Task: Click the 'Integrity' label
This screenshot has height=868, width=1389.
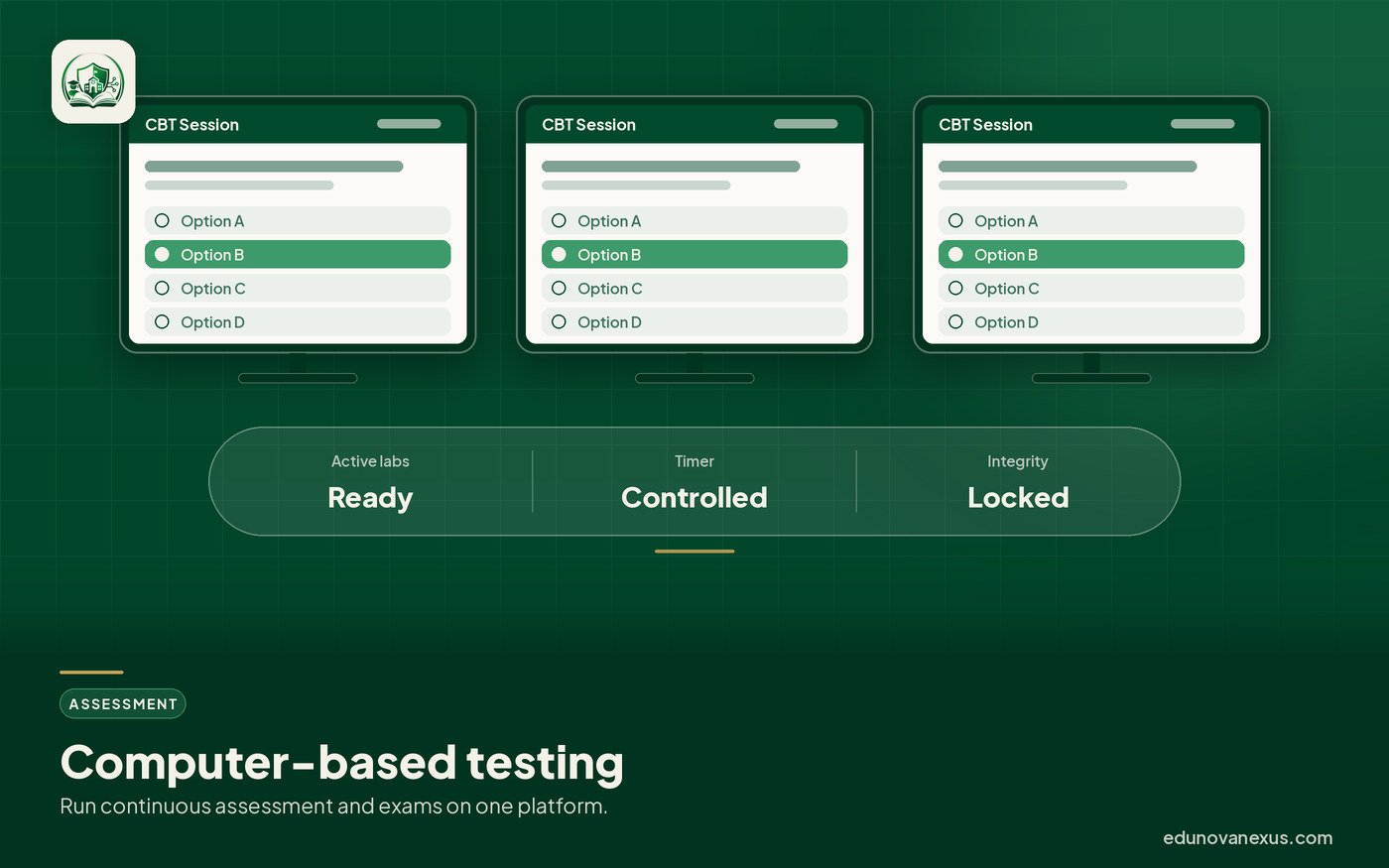Action: pos(1018,461)
